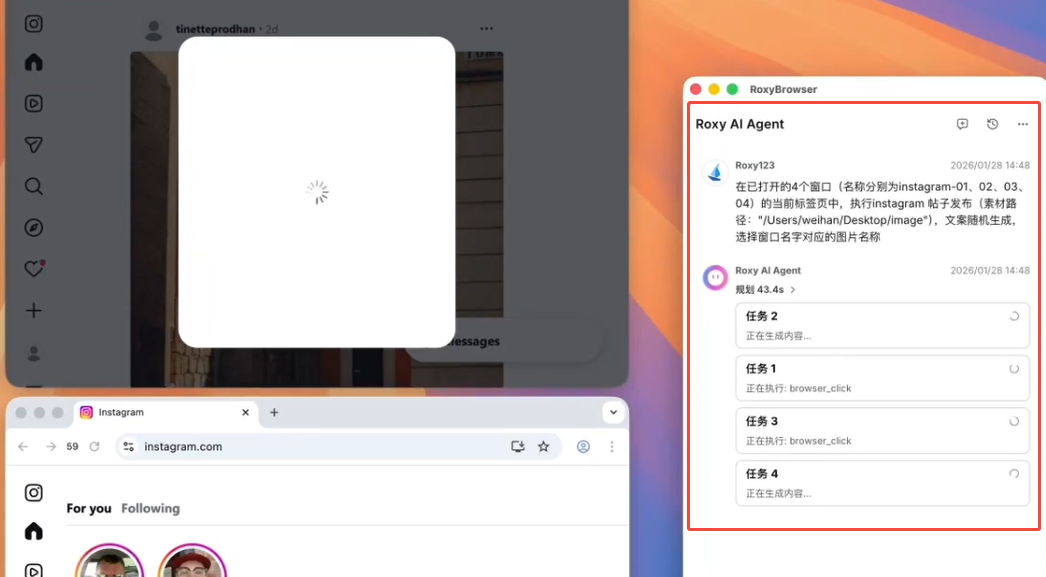Close the Instagram browser tab
Image resolution: width=1046 pixels, height=577 pixels.
(x=246, y=412)
